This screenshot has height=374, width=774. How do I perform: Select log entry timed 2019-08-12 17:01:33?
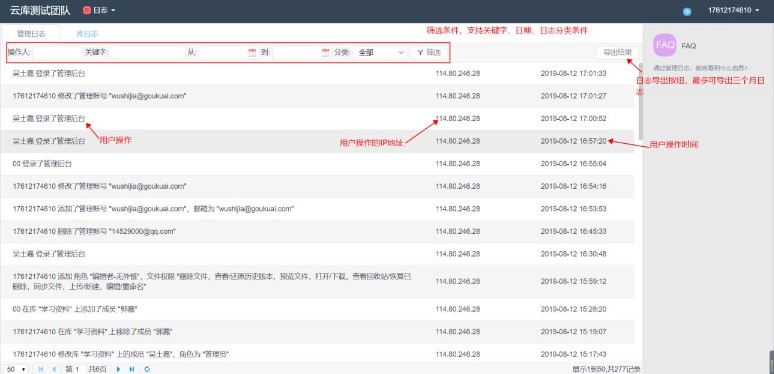pyautogui.click(x=317, y=74)
